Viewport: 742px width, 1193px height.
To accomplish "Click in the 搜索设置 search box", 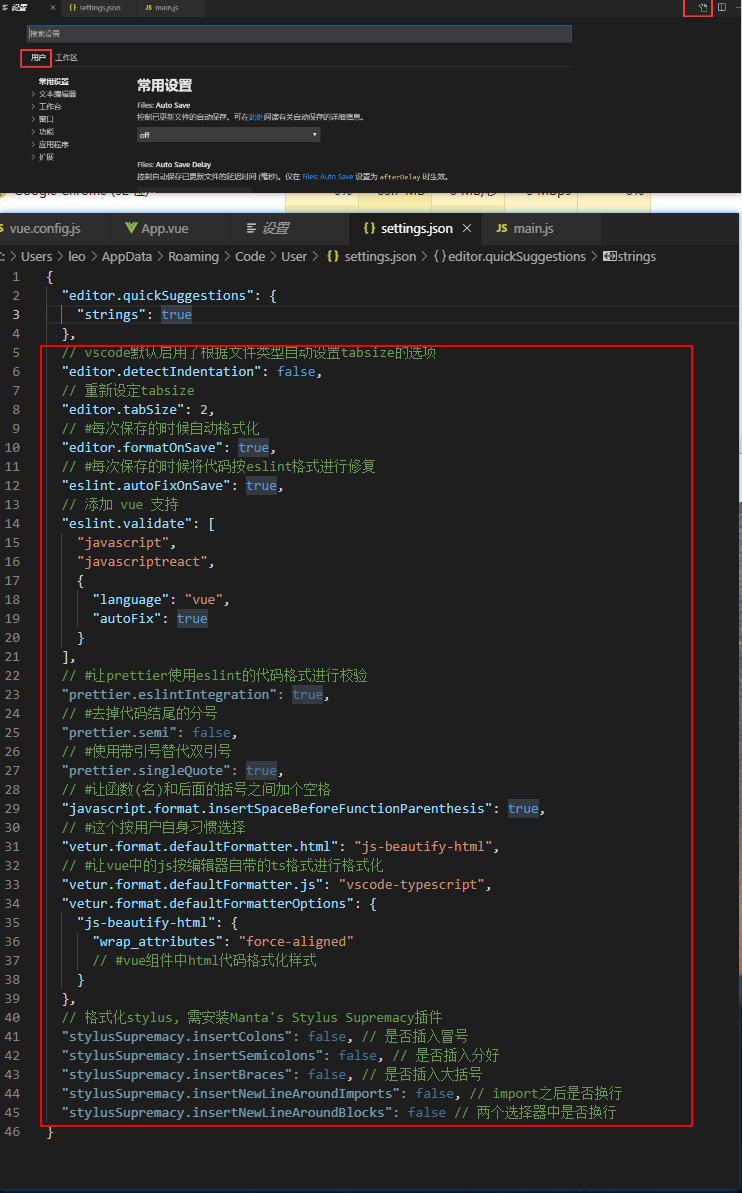I will tap(298, 34).
